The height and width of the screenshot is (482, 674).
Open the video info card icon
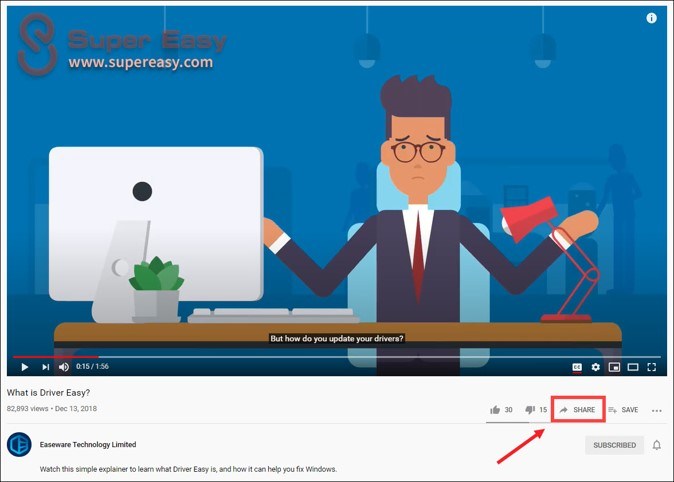[652, 18]
